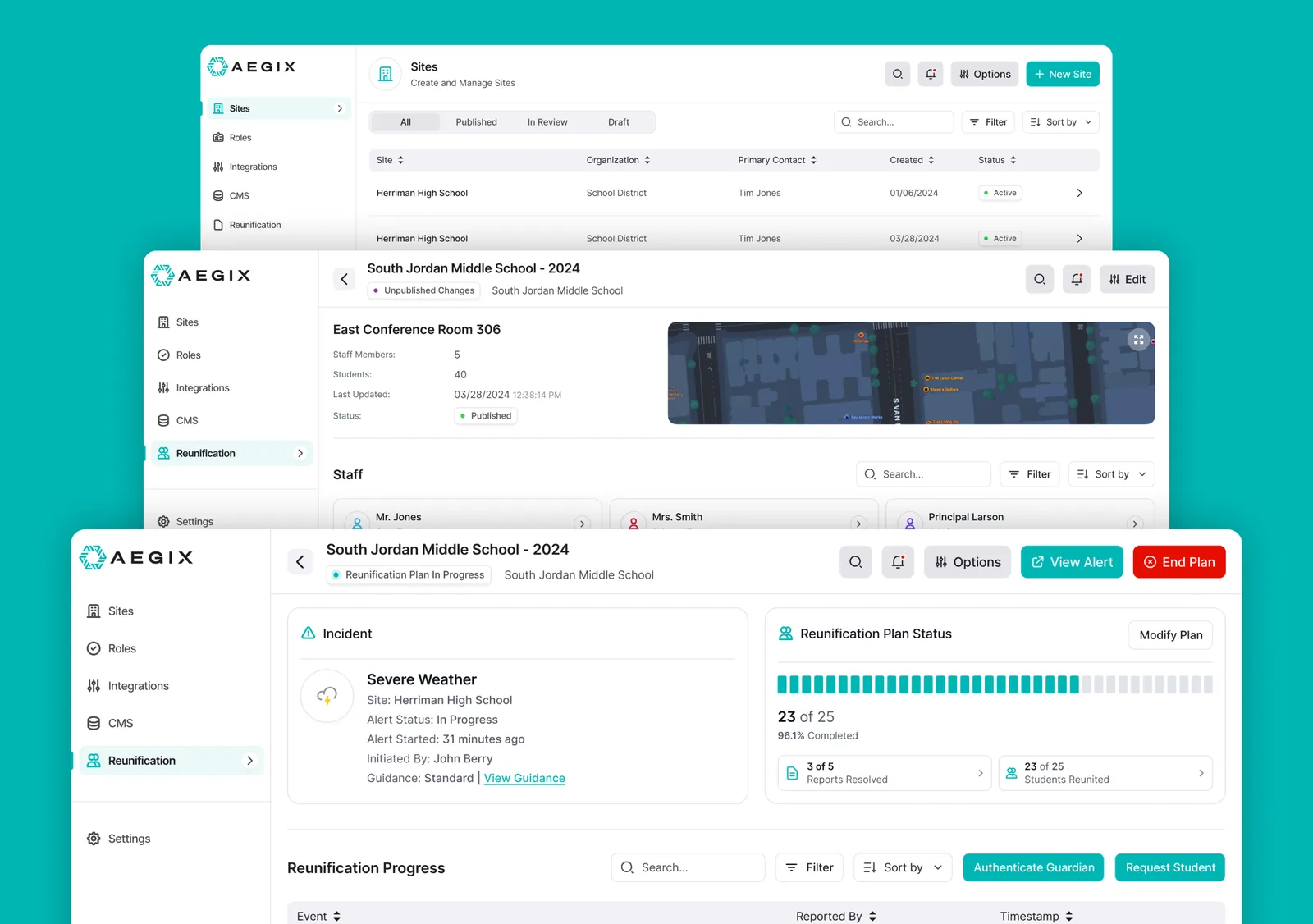Open Mrs. Smith staff card
This screenshot has width=1313, height=924.
tap(743, 515)
